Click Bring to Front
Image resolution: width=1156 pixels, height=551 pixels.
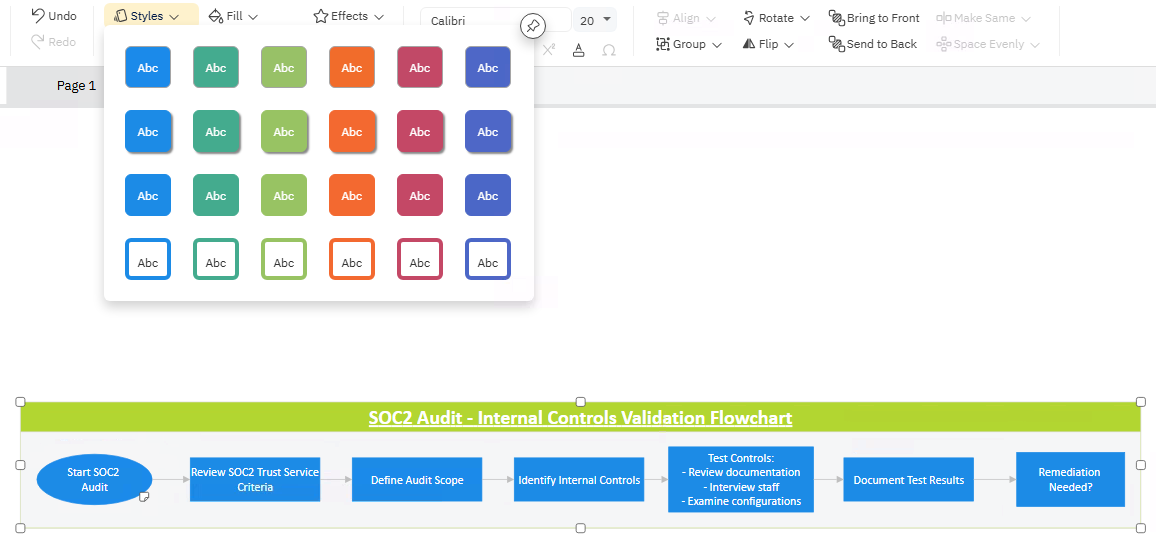(x=874, y=18)
